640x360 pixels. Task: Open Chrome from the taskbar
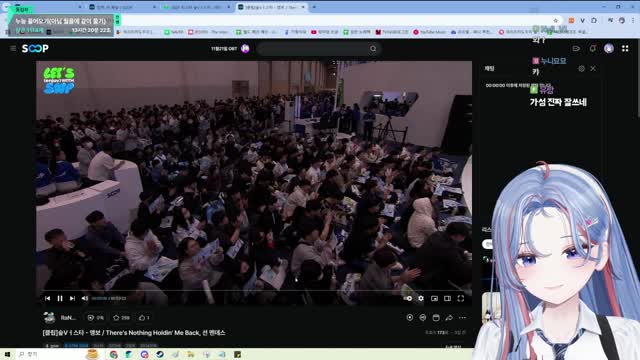click(113, 354)
